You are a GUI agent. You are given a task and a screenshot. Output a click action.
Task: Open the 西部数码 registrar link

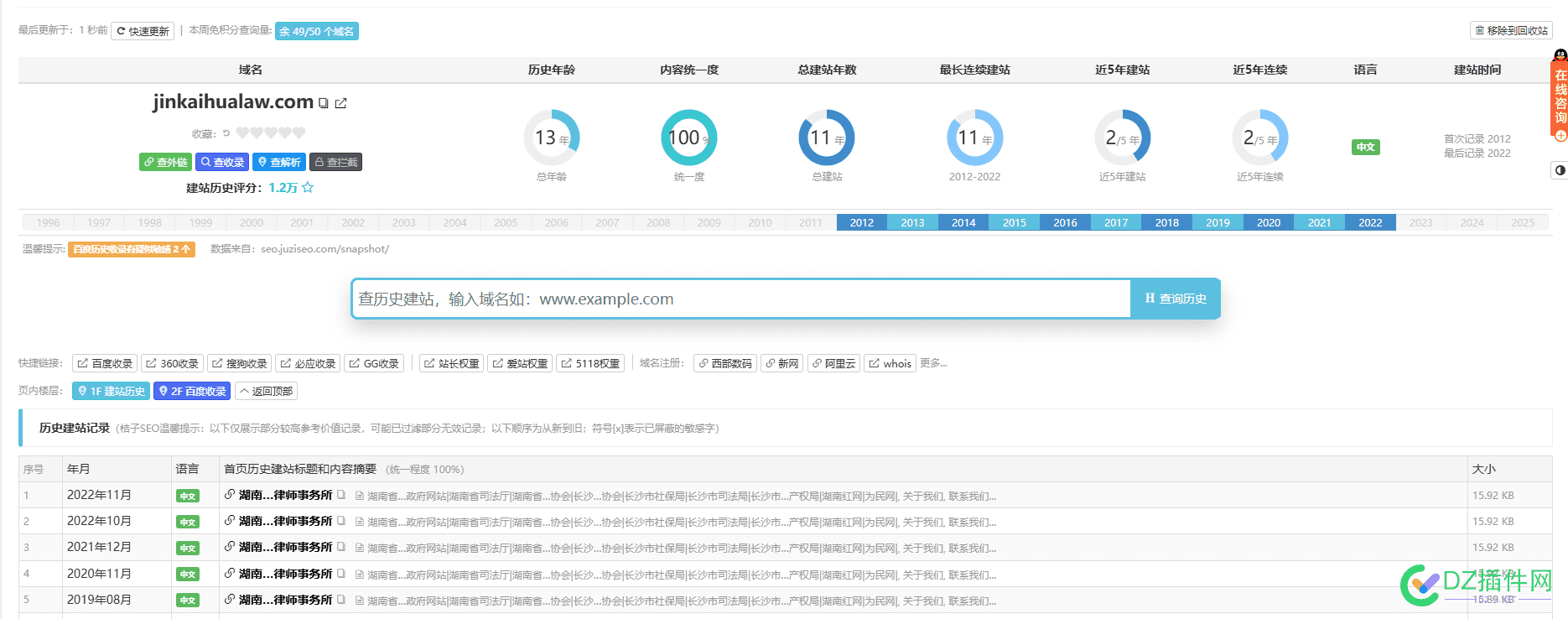pos(725,363)
